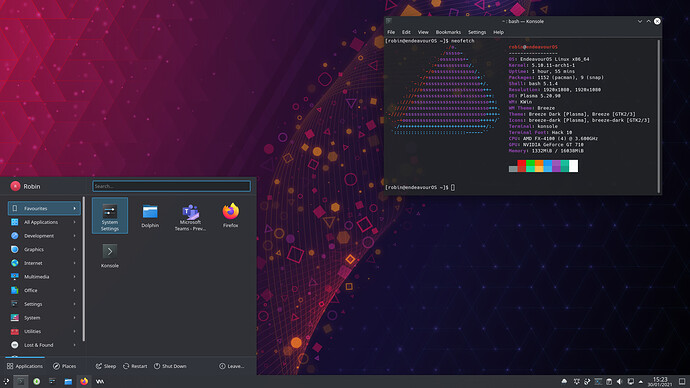Screen dimensions: 690x388
Task: Click the Firefox icon in taskbar
Action: (x=84, y=381)
